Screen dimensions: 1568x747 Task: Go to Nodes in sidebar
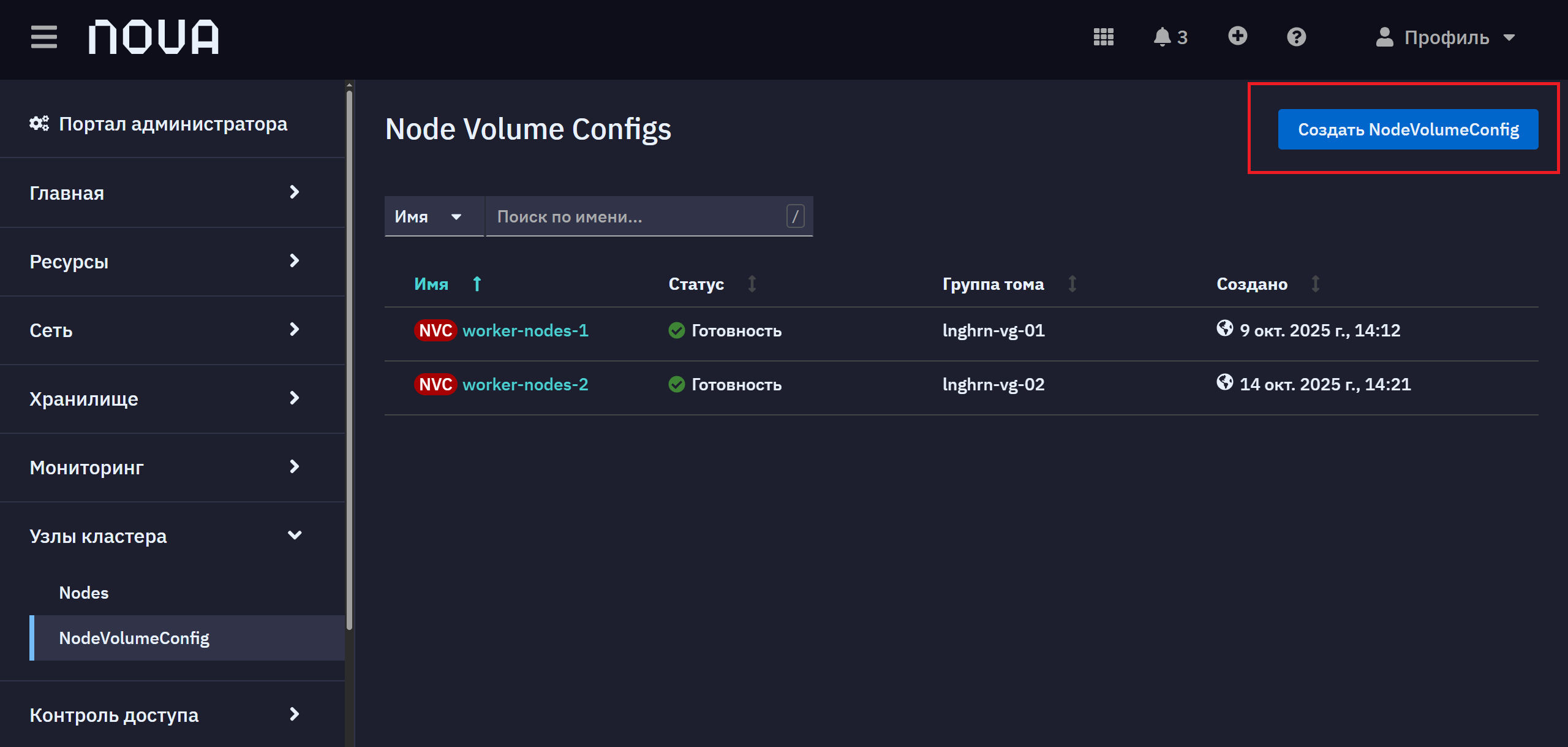pos(84,593)
